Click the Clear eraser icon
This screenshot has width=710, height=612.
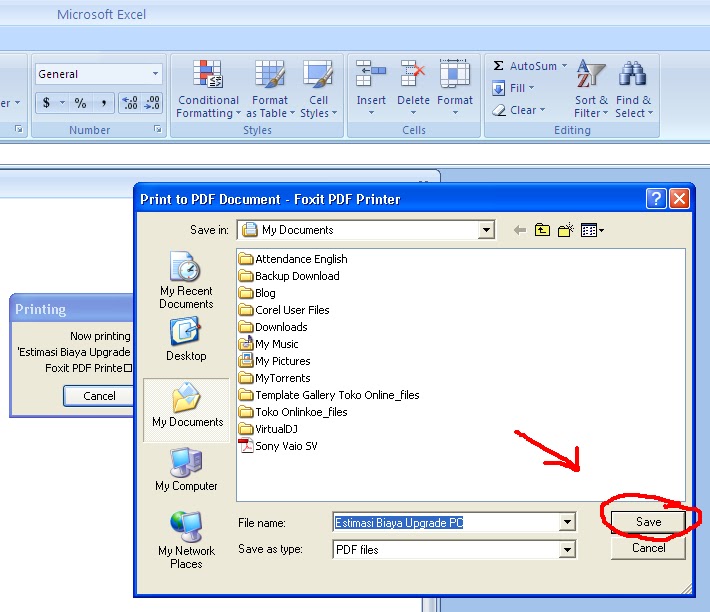tap(499, 110)
